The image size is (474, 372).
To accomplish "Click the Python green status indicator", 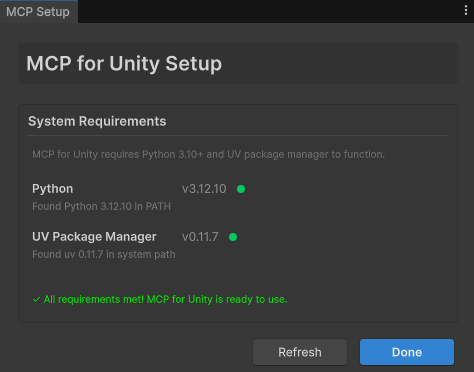I will (x=241, y=189).
